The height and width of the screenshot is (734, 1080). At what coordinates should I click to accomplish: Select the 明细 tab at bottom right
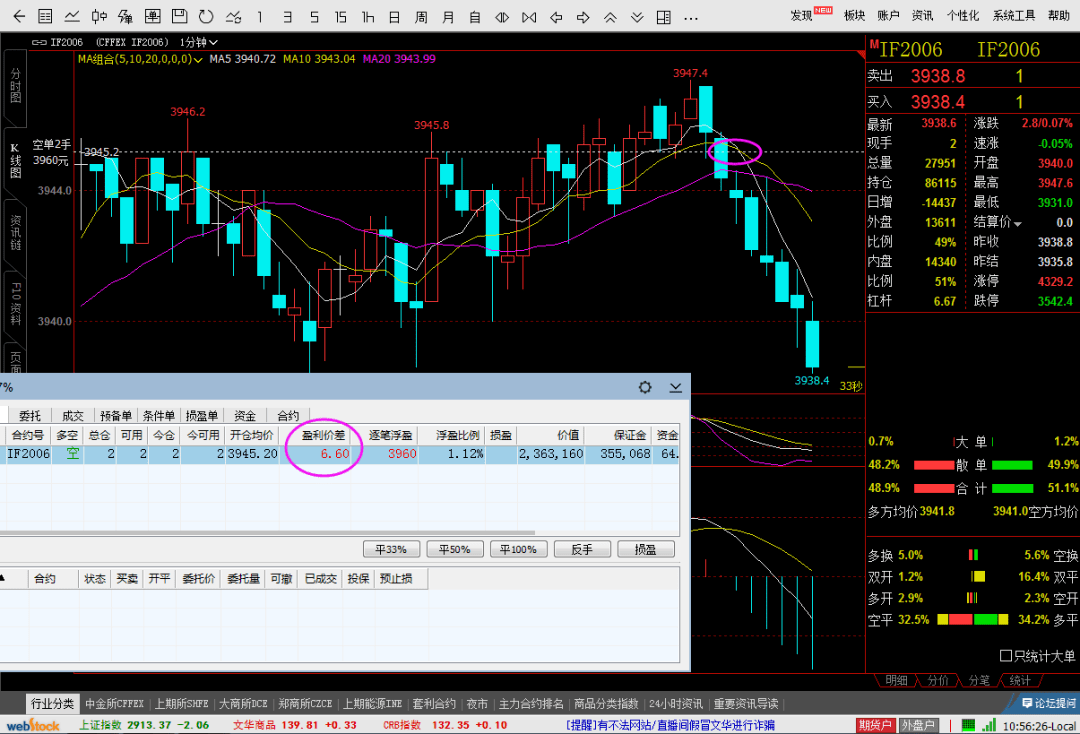pyautogui.click(x=896, y=680)
